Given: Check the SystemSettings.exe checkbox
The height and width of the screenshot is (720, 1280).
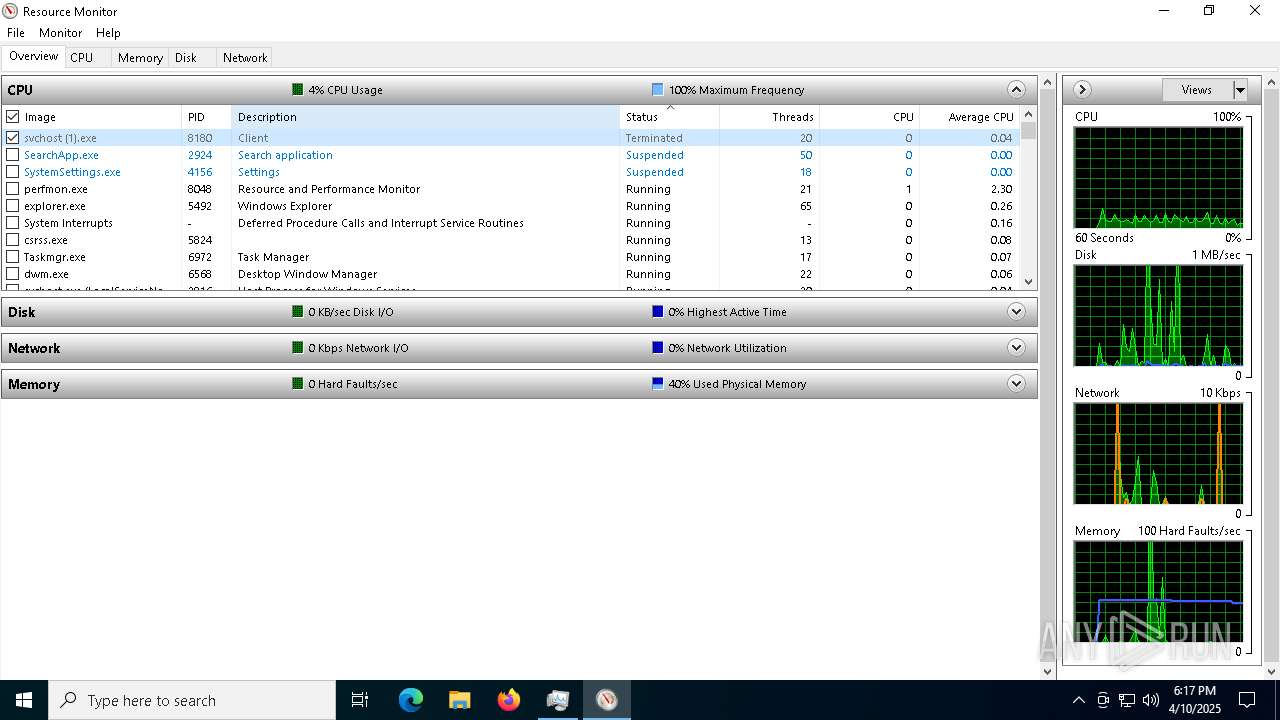Looking at the screenshot, I should pos(13,172).
